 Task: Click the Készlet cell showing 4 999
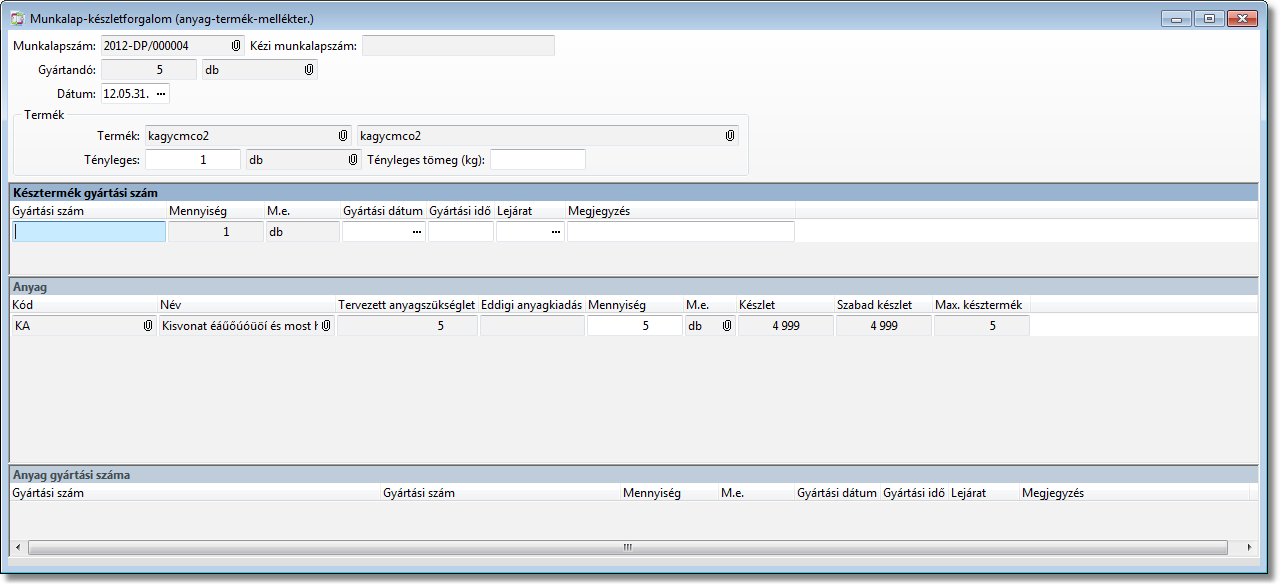tap(785, 325)
